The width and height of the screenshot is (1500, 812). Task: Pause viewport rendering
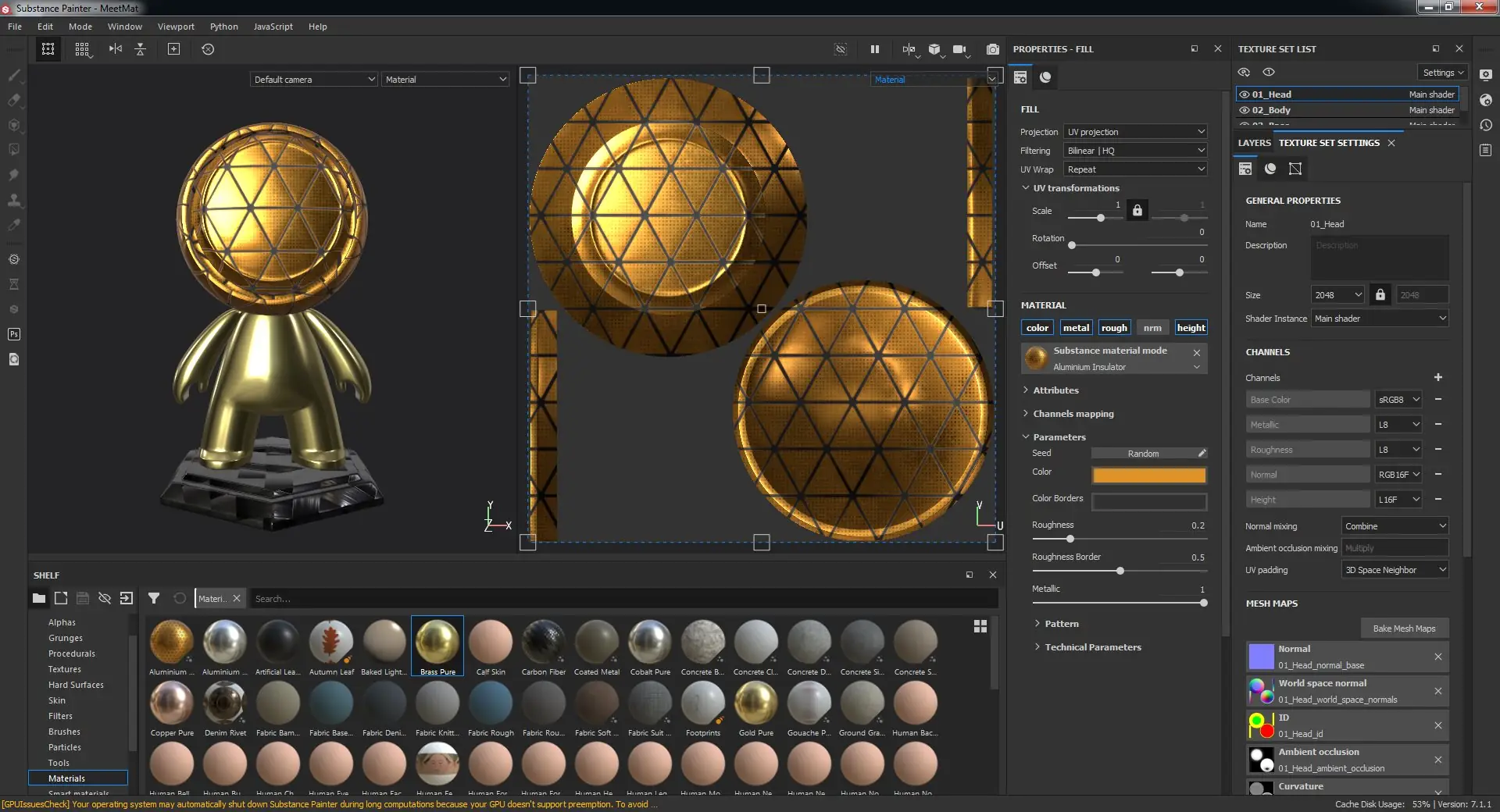click(x=874, y=49)
